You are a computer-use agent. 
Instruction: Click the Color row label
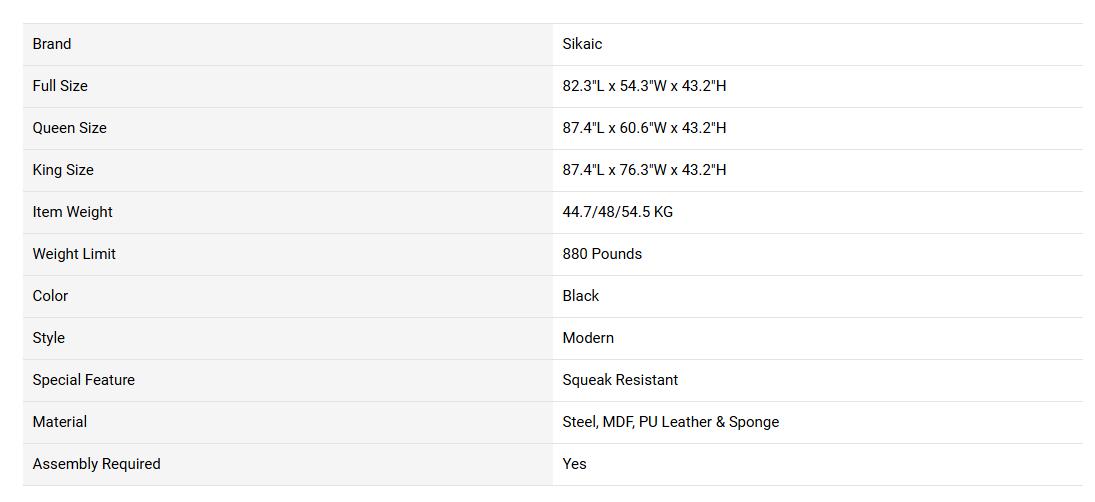tap(50, 296)
